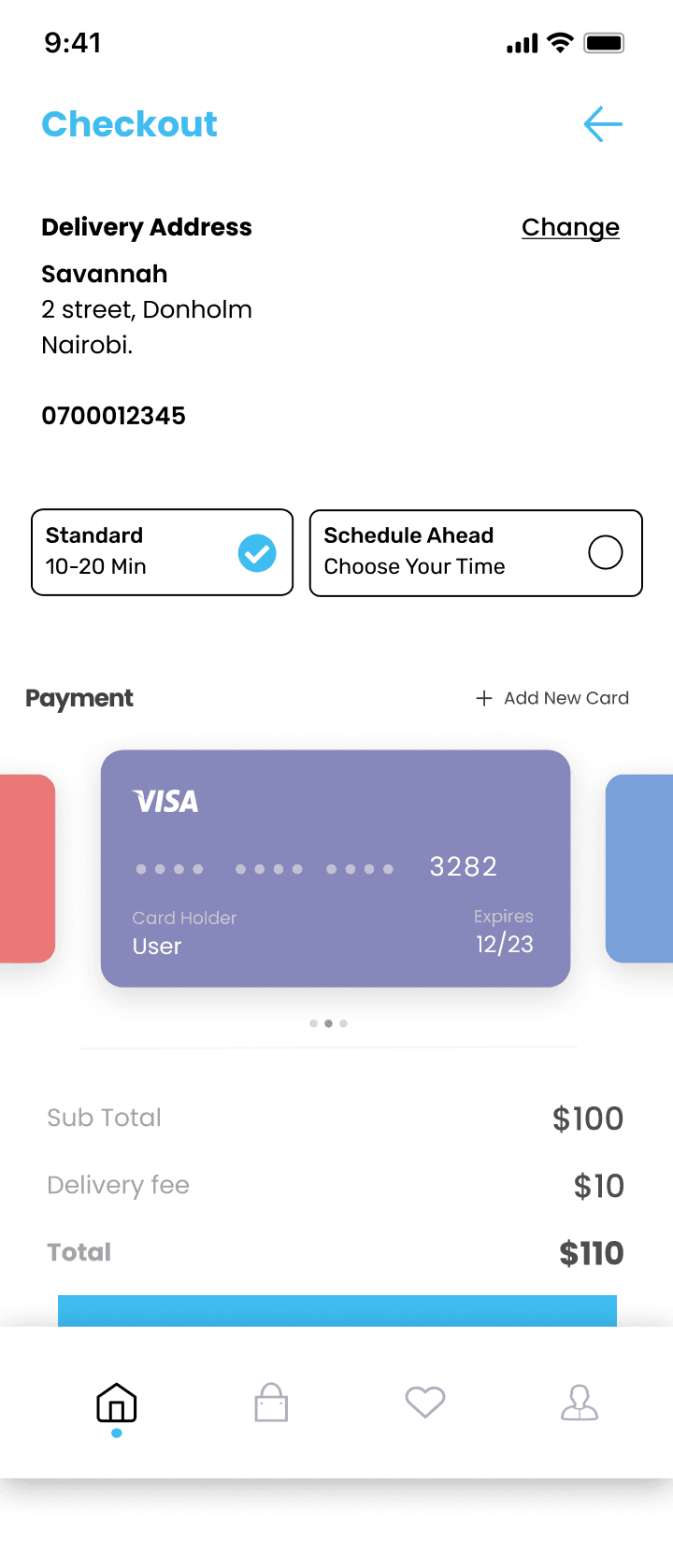Tap the Wi-Fi status icon
Screen dimensions: 673x1568
pos(560,43)
